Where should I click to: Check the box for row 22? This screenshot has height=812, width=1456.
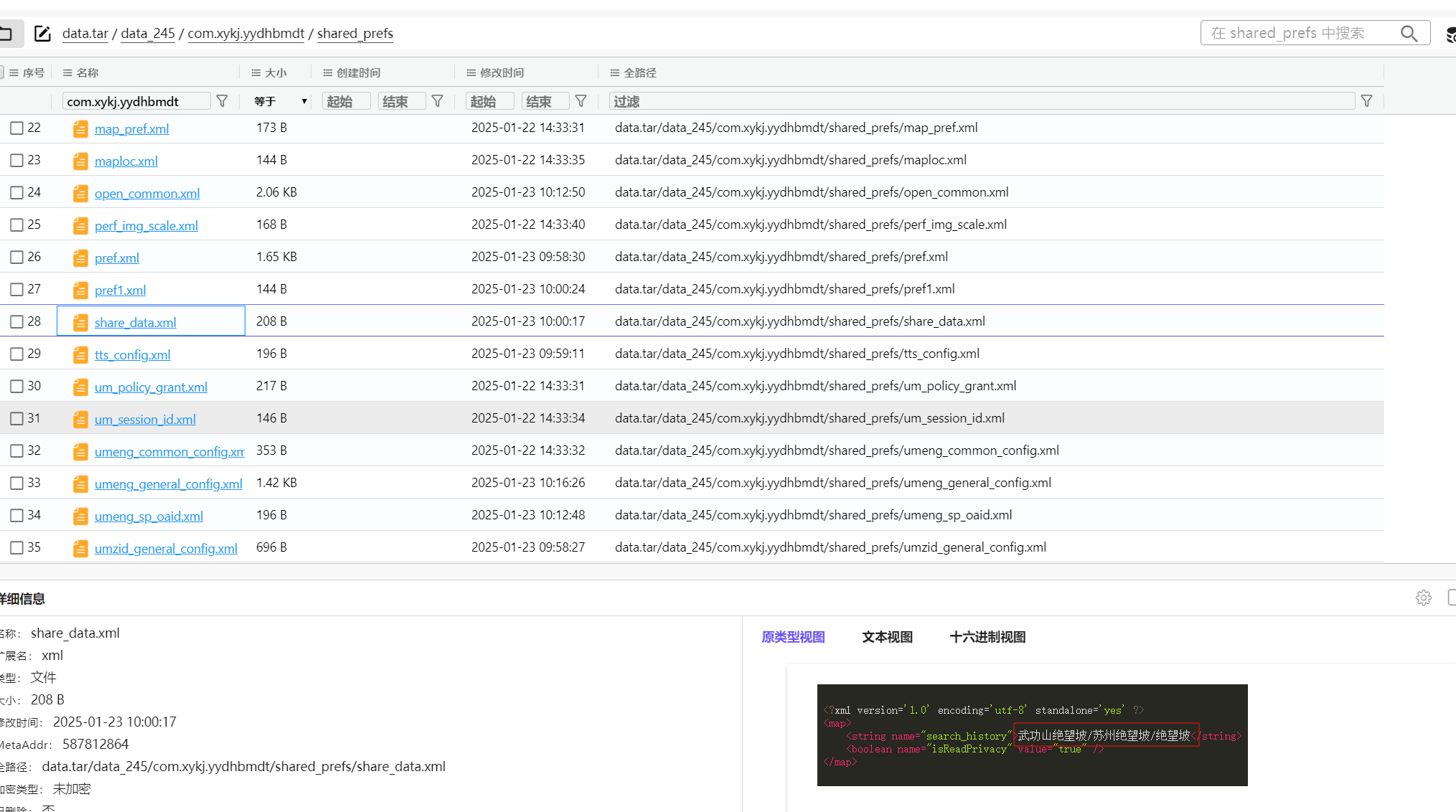pyautogui.click(x=17, y=128)
